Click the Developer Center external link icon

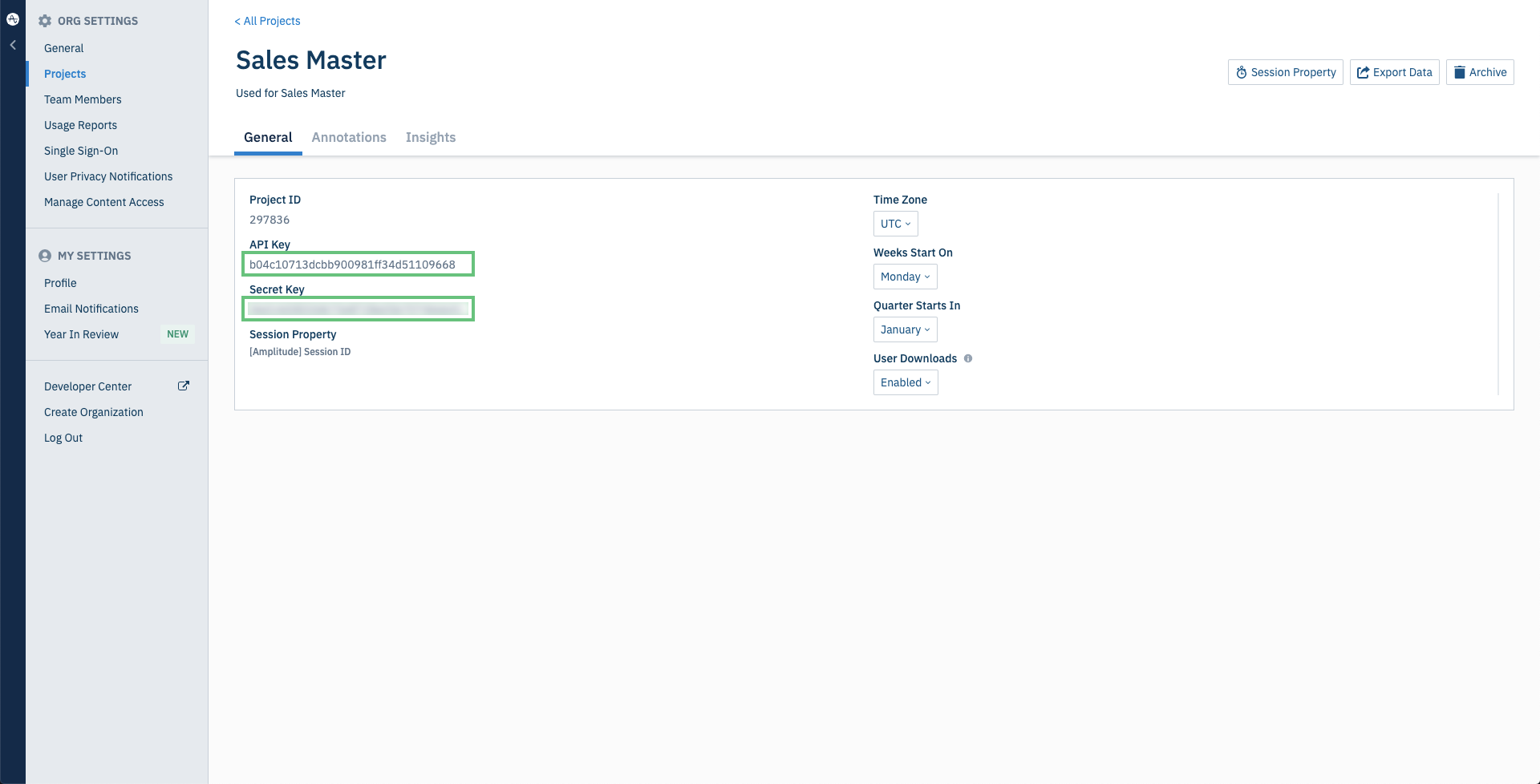(x=184, y=386)
